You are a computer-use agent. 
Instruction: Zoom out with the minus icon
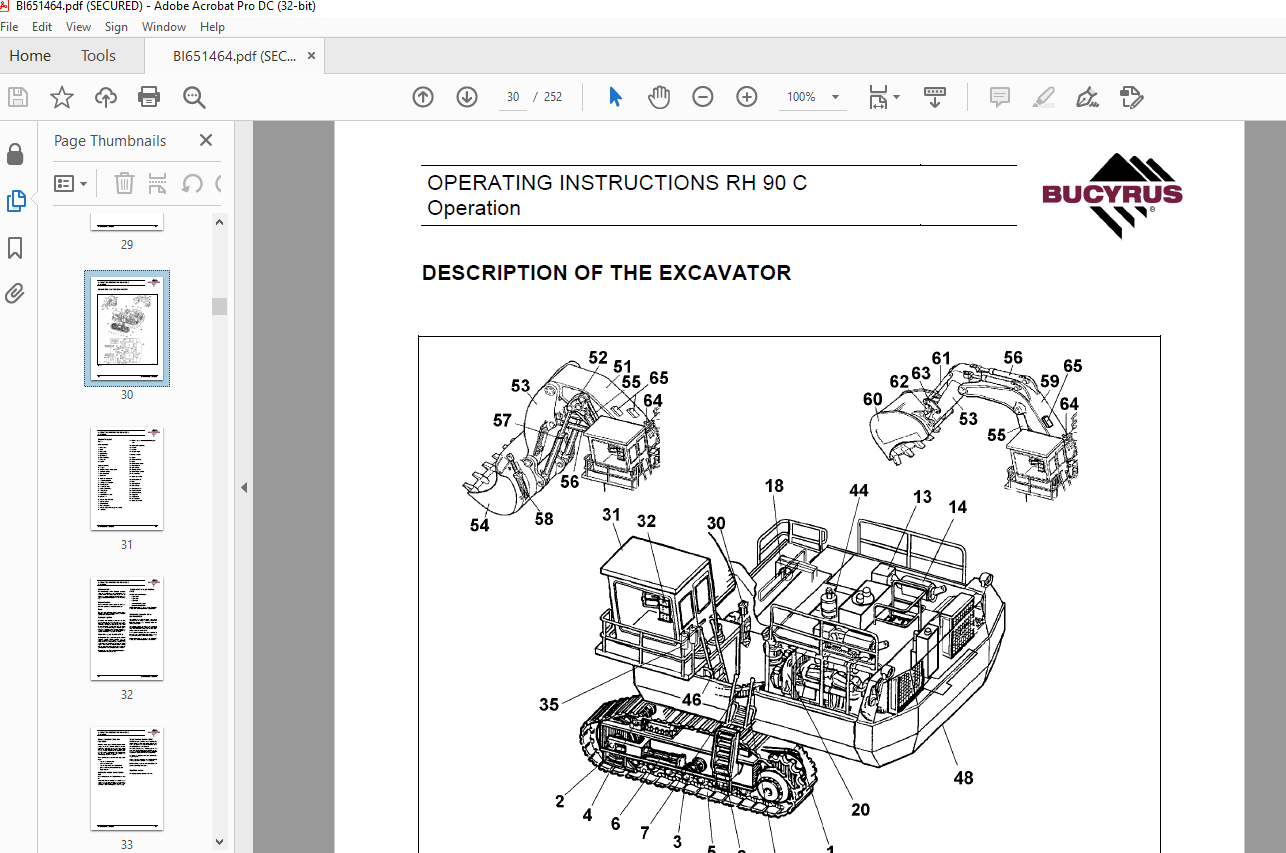click(703, 97)
